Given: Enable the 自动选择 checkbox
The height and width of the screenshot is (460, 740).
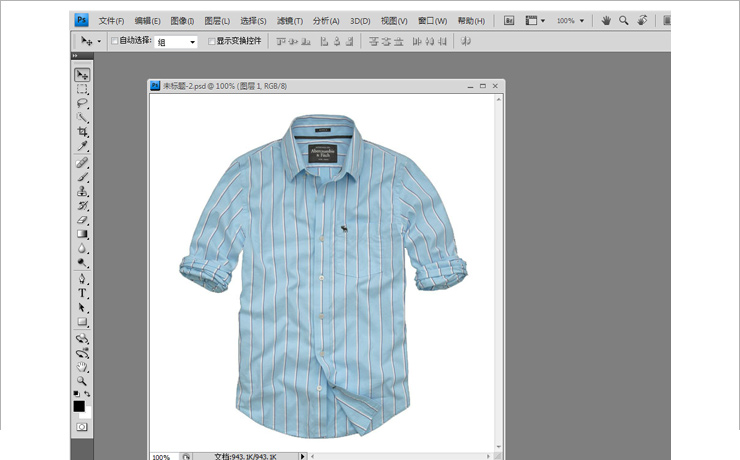Looking at the screenshot, I should pos(114,41).
